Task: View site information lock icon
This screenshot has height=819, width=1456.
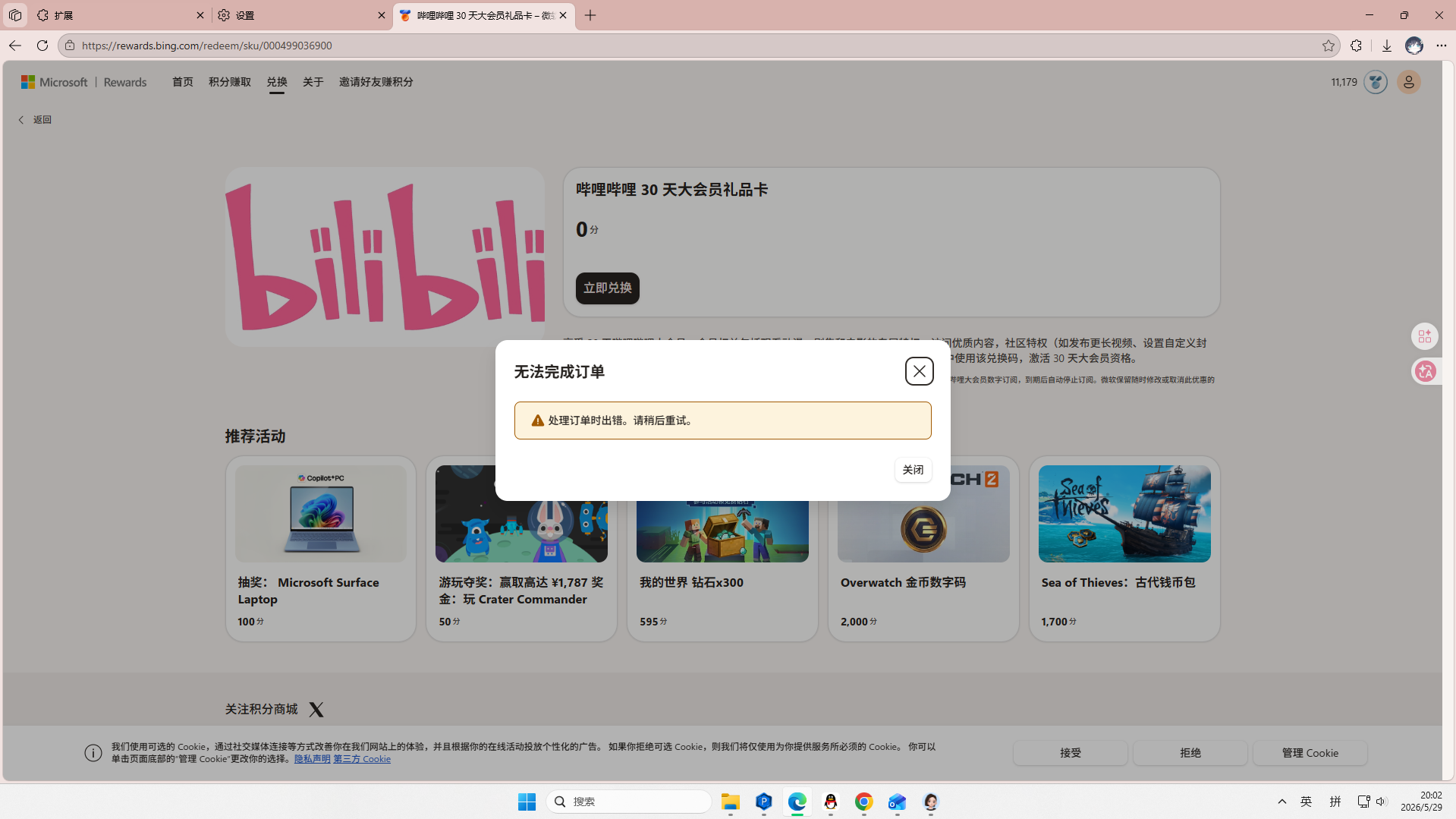Action: coord(70,46)
